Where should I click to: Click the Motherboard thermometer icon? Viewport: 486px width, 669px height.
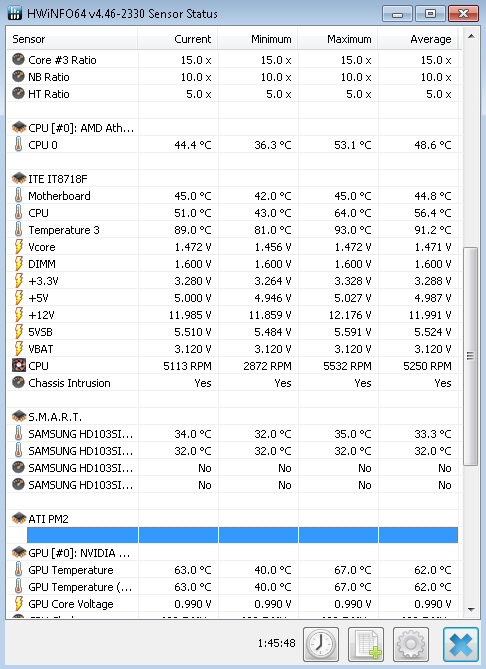(x=18, y=195)
